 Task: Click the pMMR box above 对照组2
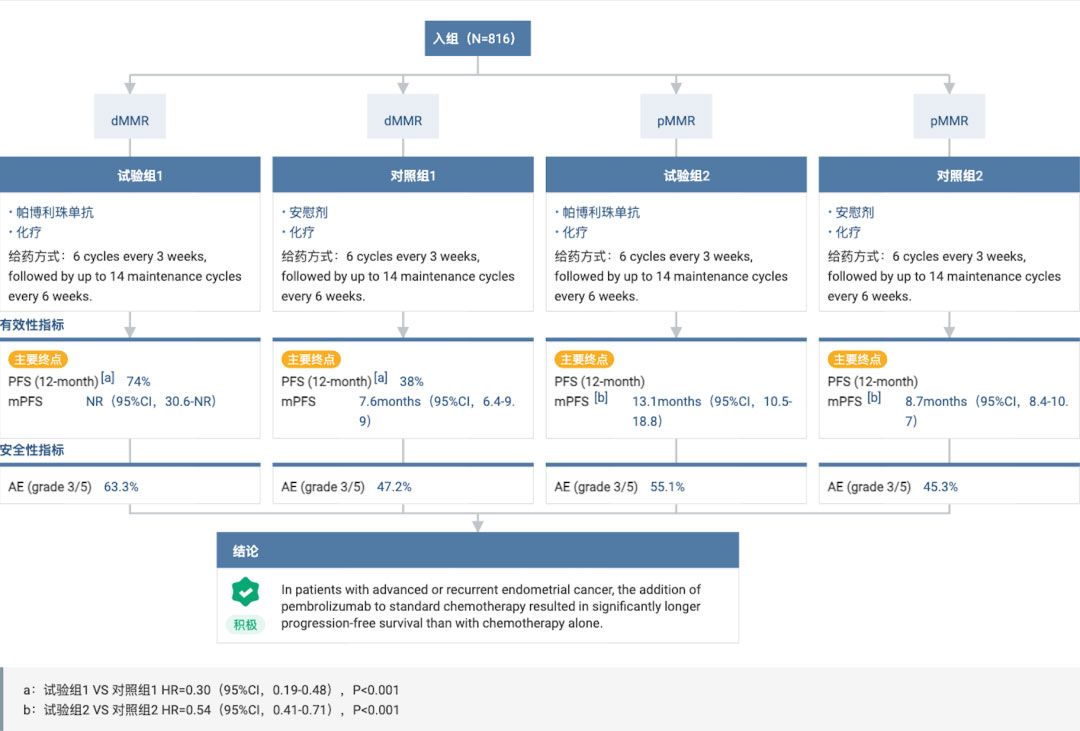(949, 120)
